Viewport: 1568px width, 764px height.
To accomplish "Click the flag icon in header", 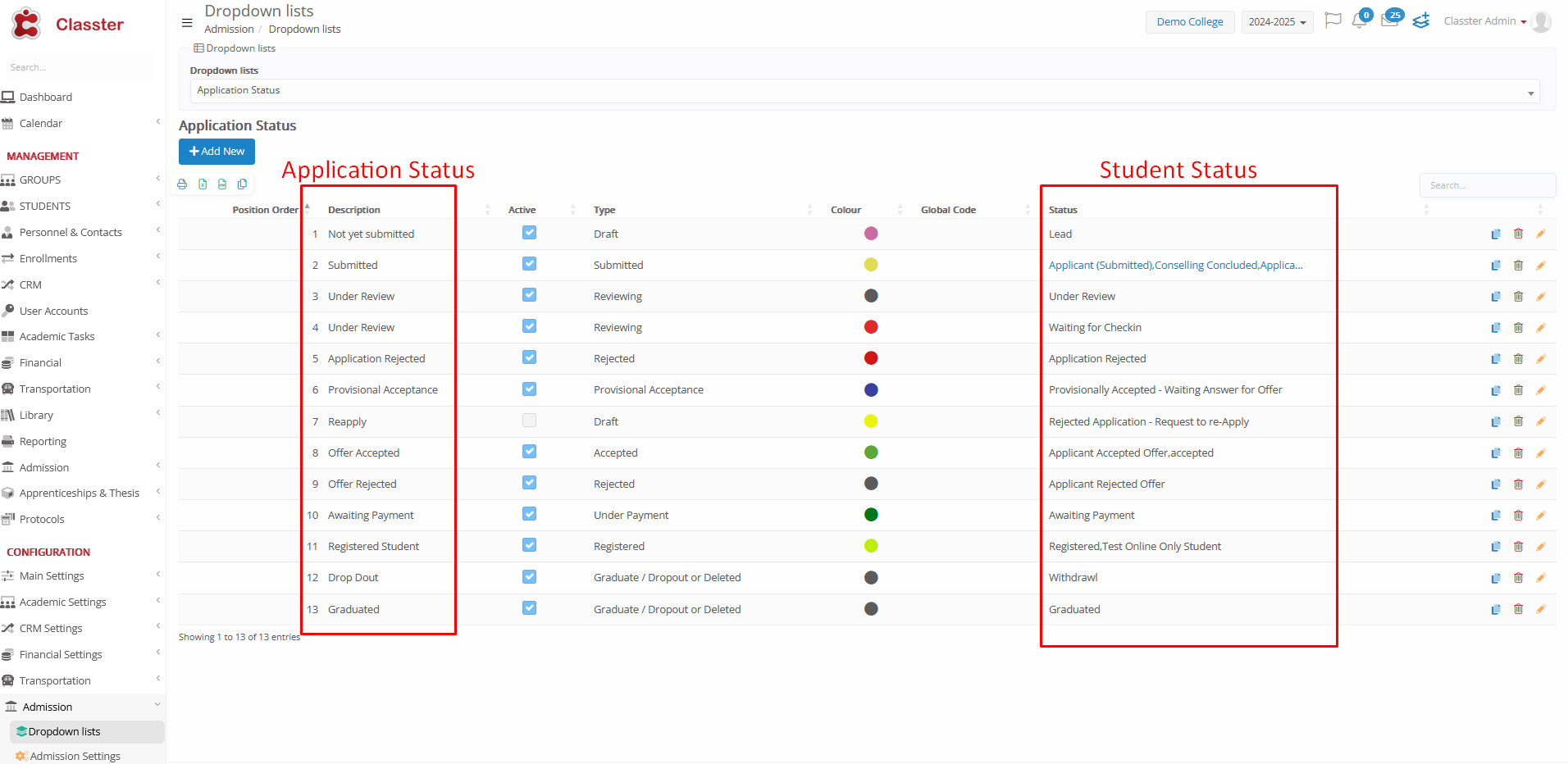I will click(1333, 20).
